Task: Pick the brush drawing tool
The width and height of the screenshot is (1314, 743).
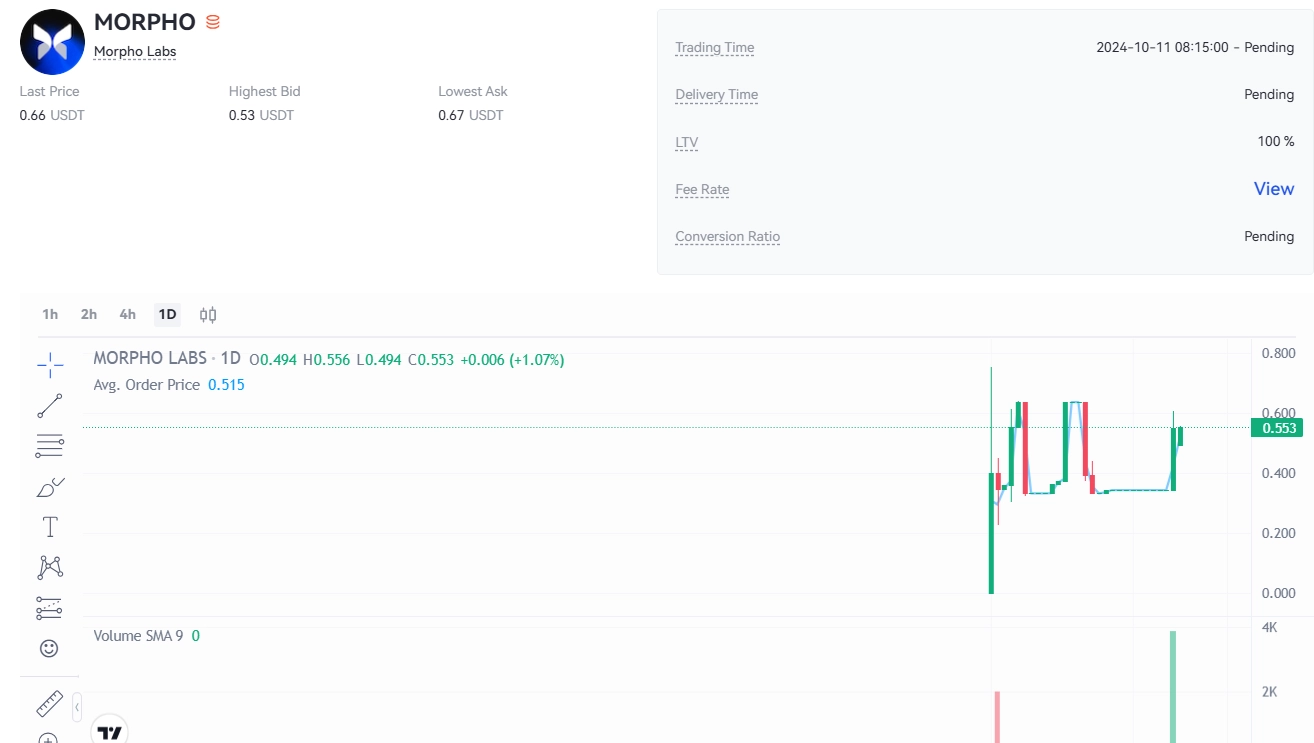Action: click(50, 485)
